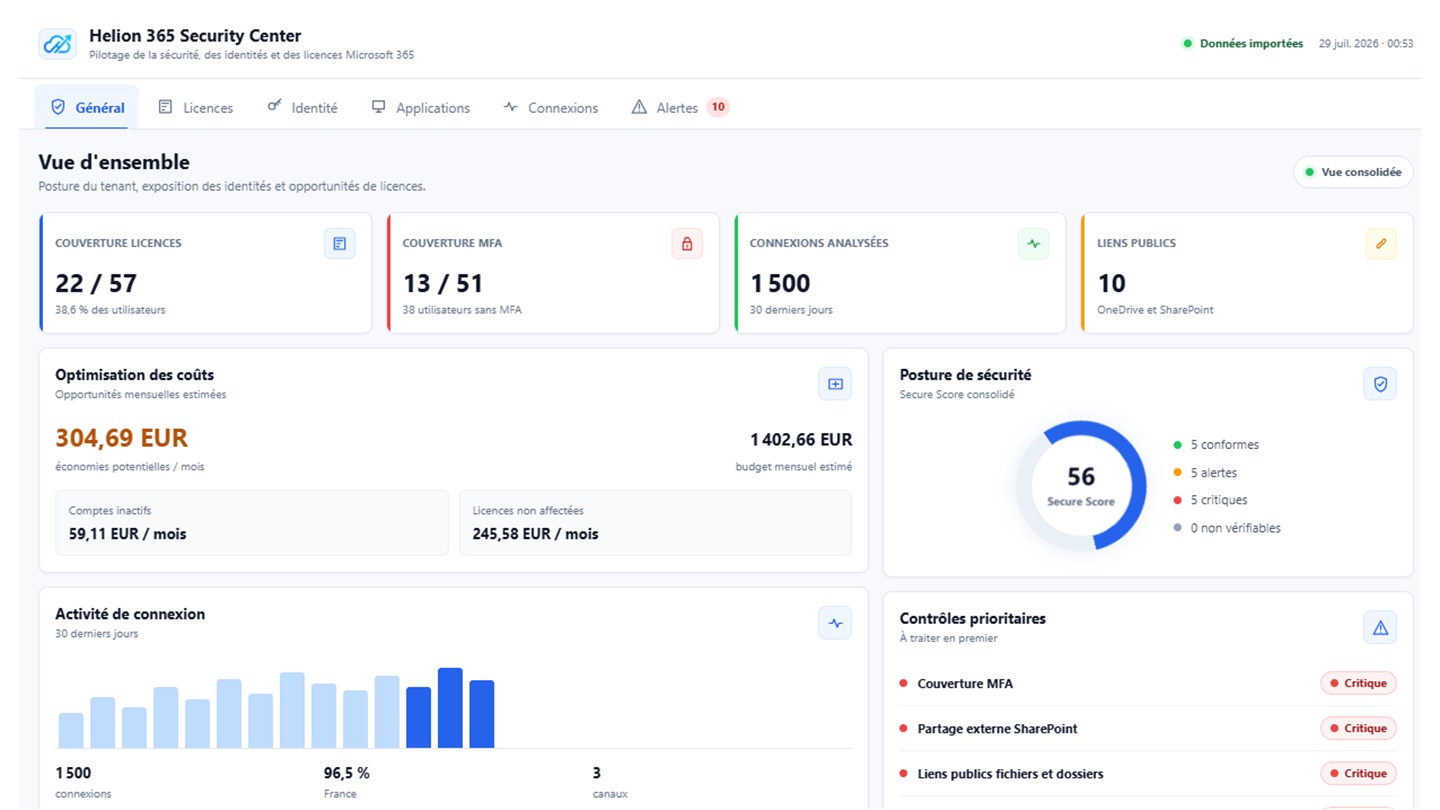
Task: Click the '29 juil. 2026 · 00:53' timestamp
Action: click(1366, 44)
